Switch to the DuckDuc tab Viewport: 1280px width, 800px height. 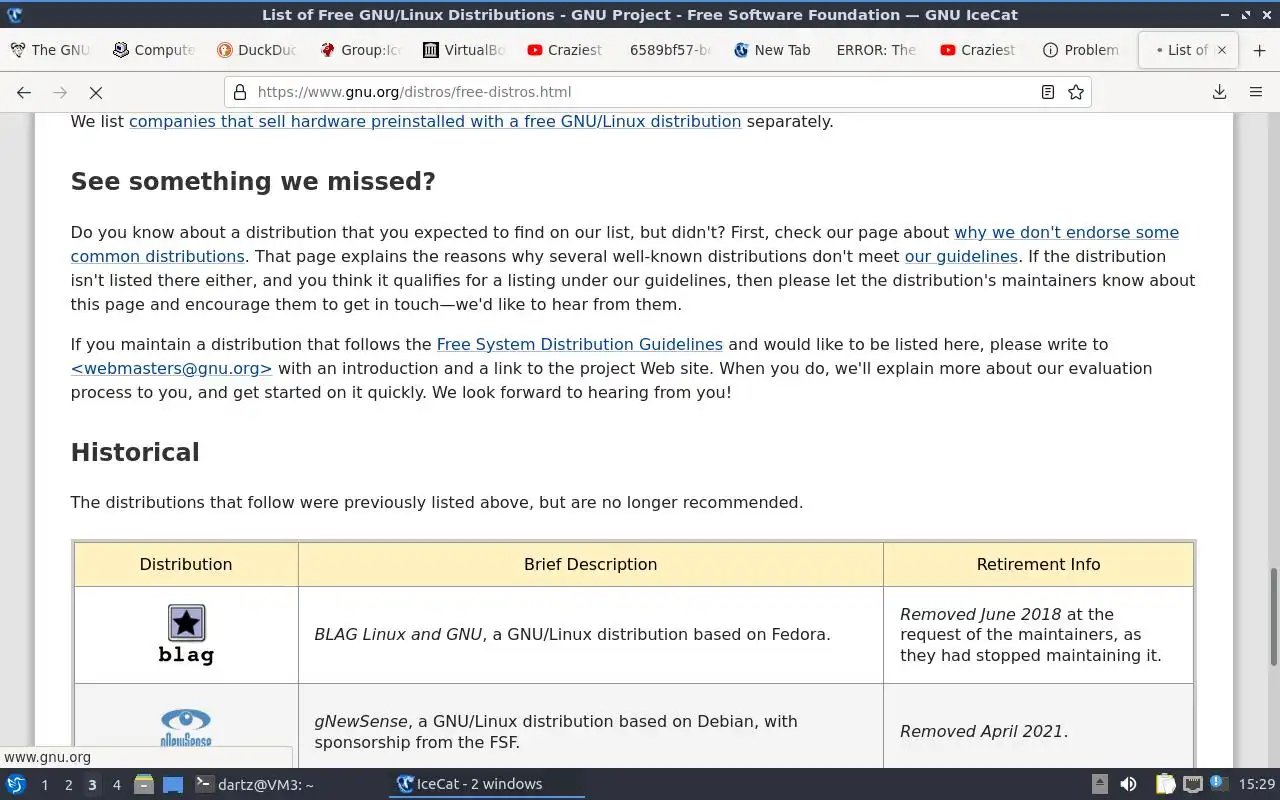click(x=257, y=50)
